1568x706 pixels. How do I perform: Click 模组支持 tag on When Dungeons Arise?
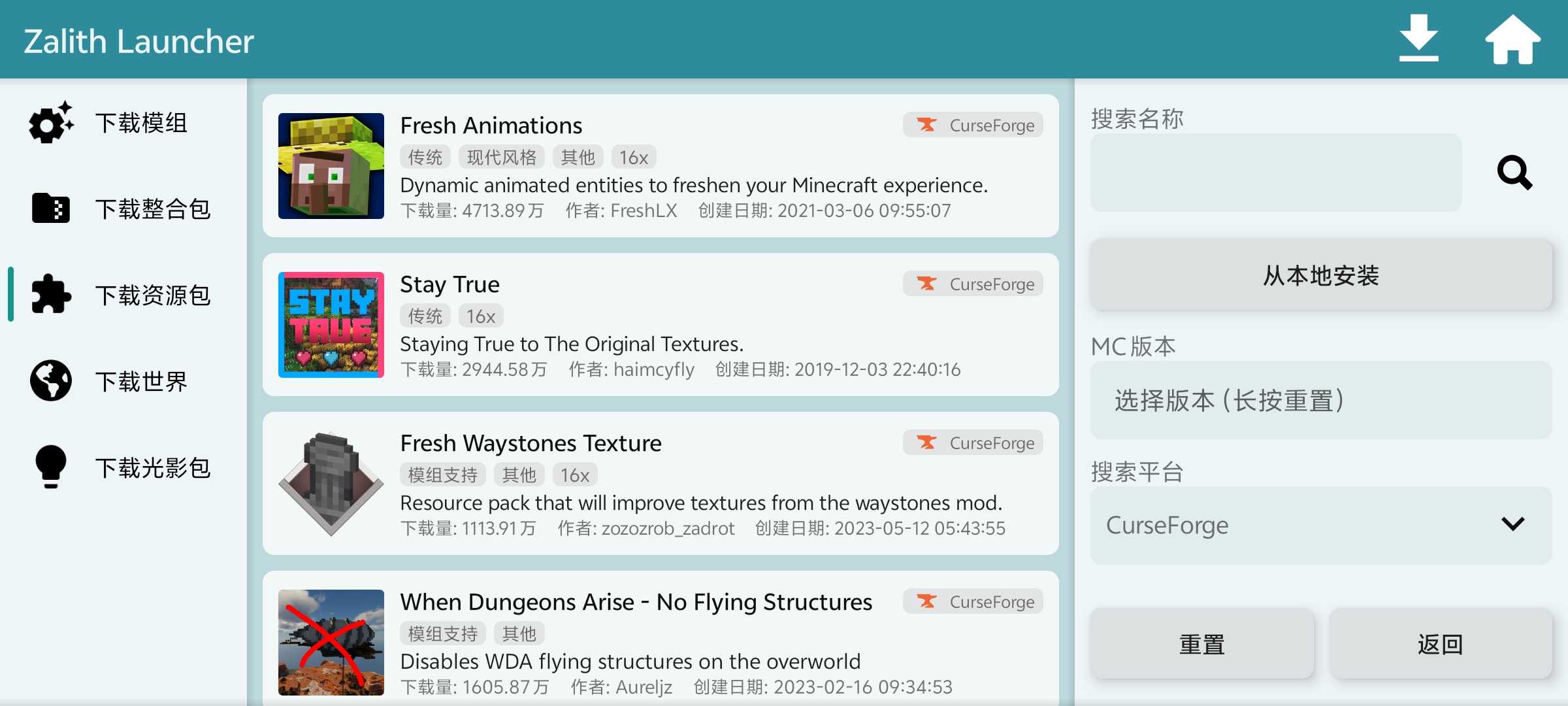(x=443, y=634)
